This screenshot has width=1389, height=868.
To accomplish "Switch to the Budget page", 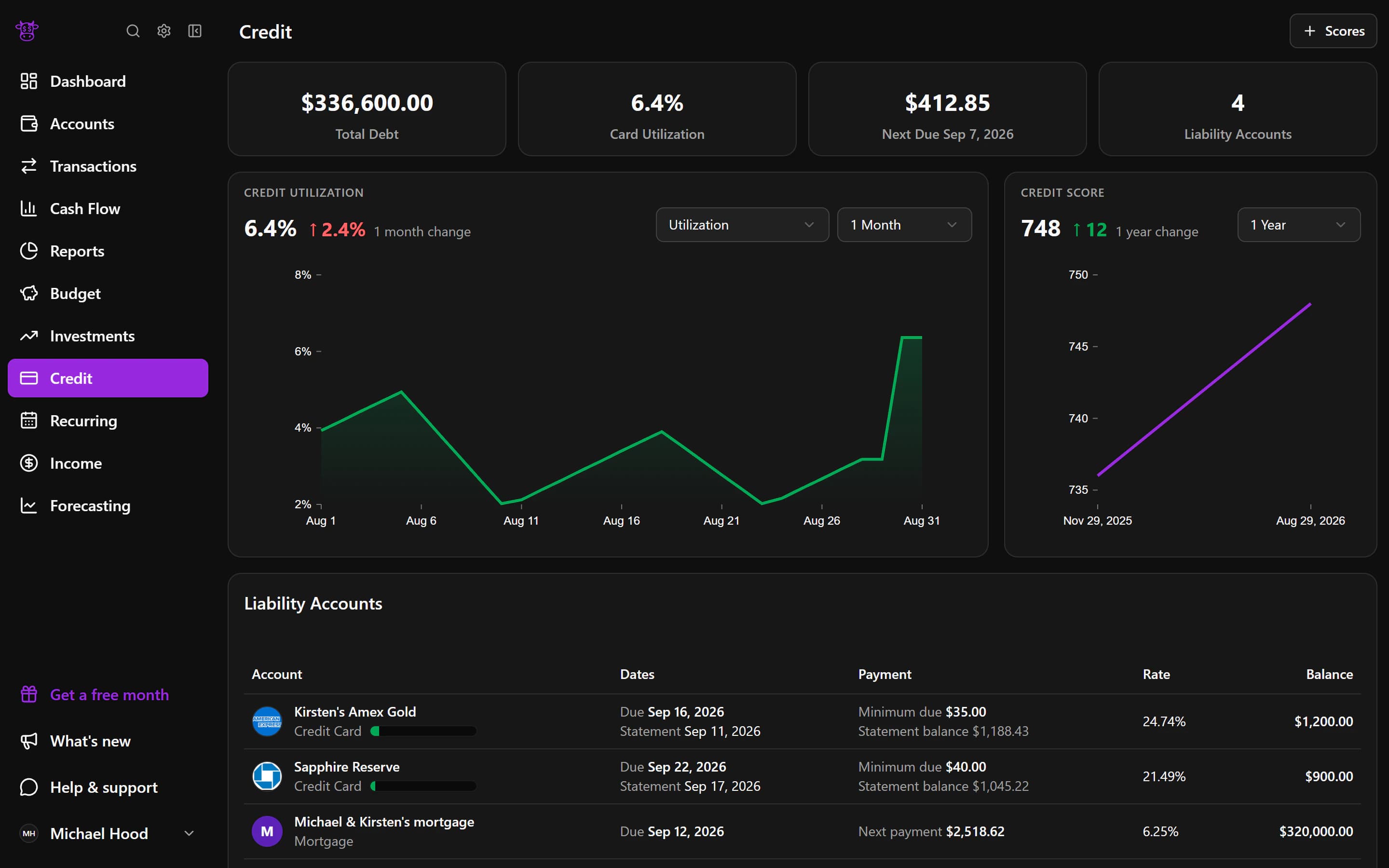I will click(108, 293).
